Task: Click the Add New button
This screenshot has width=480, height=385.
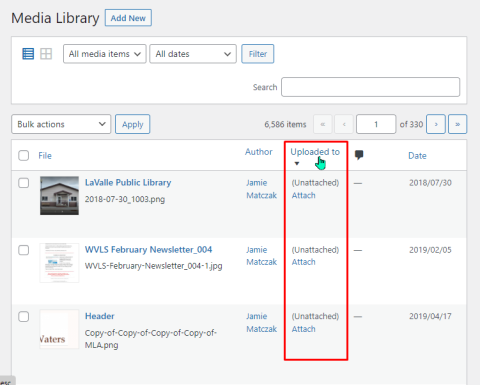Action: click(x=128, y=18)
